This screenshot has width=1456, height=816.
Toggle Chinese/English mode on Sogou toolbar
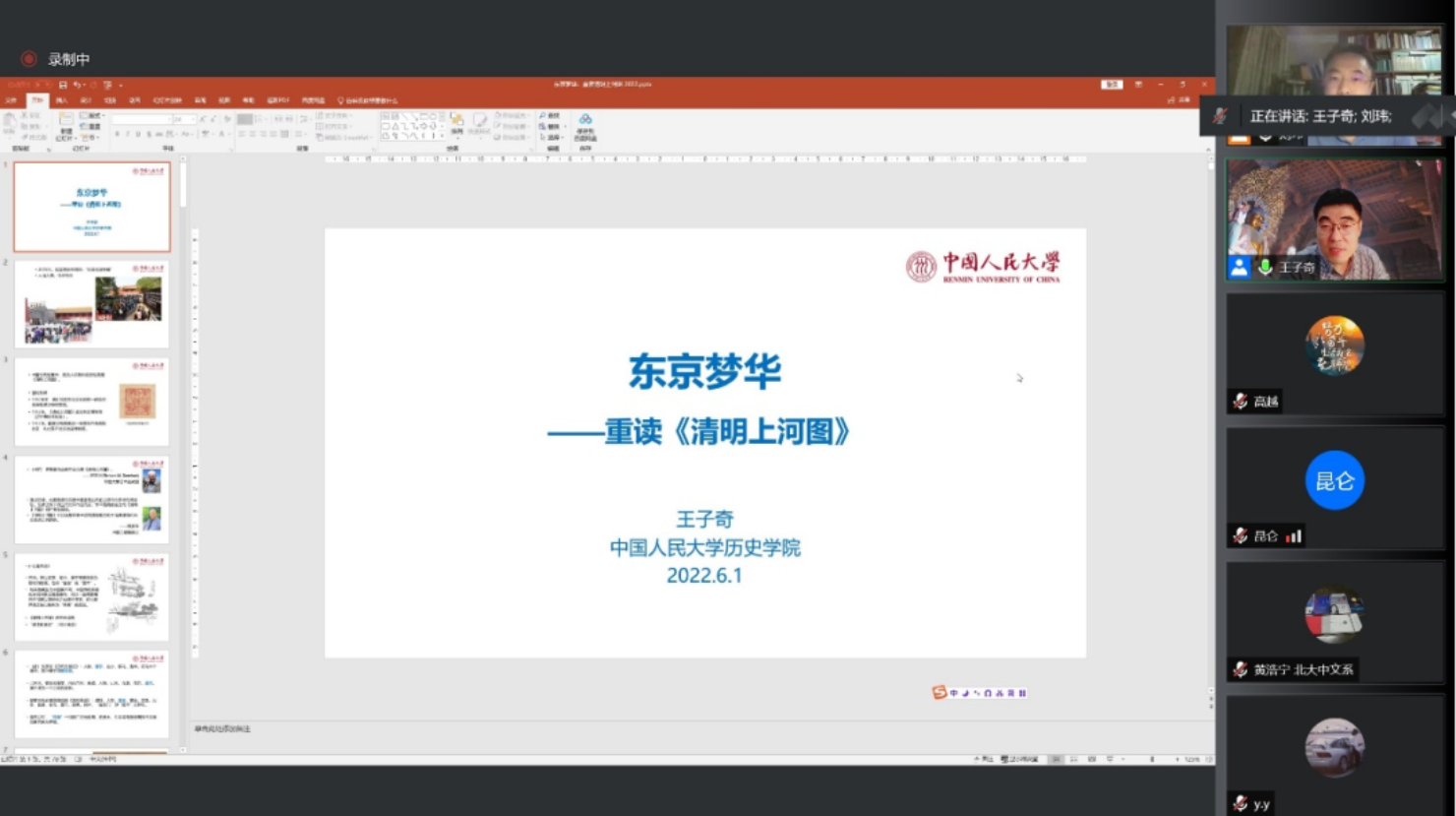(x=953, y=693)
